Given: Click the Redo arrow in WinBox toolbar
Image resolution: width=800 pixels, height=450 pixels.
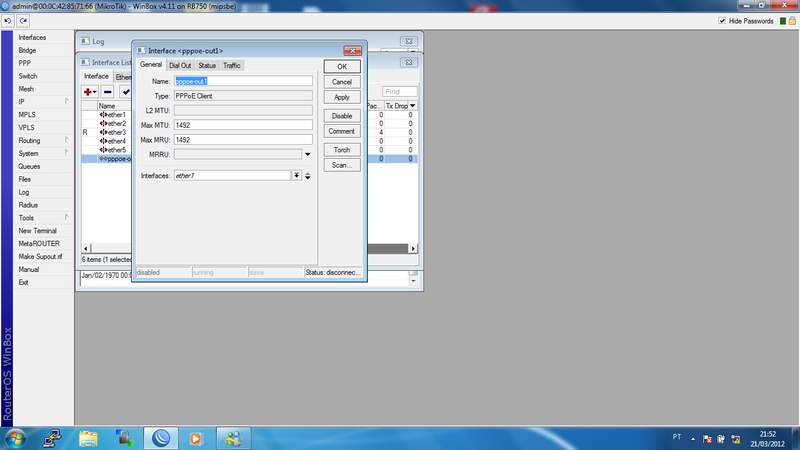Looking at the screenshot, I should [x=23, y=21].
